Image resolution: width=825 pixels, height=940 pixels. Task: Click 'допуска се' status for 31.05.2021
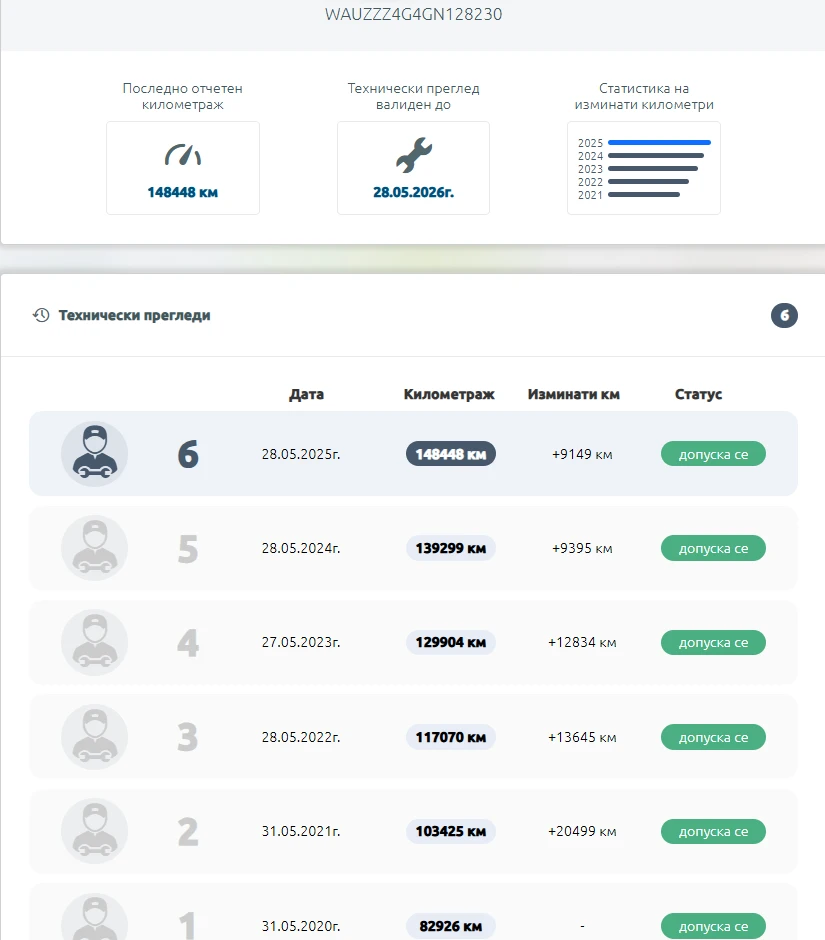(713, 831)
